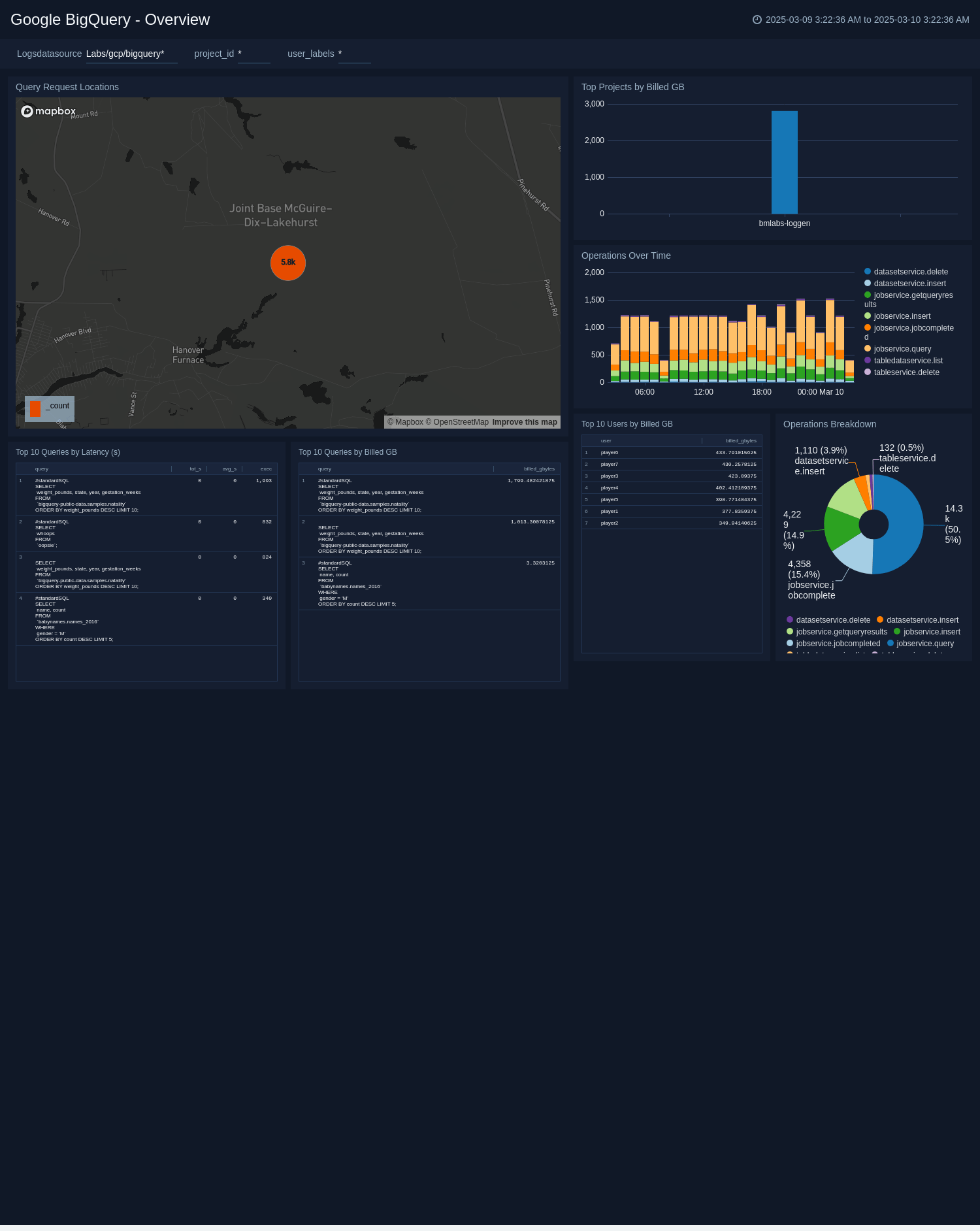Sort users table by billed_gbytes column header
The image size is (980, 1231).
741,441
